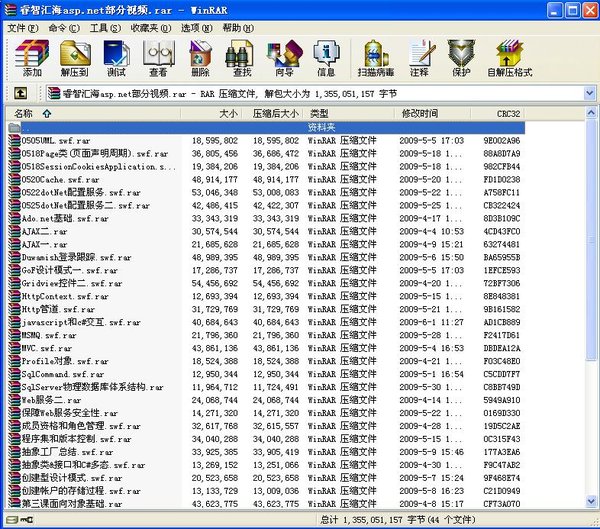The height and width of the screenshot is (529, 600).
Task: Select file 0518SessionCookiesApplication
Action: (x=265, y=167)
